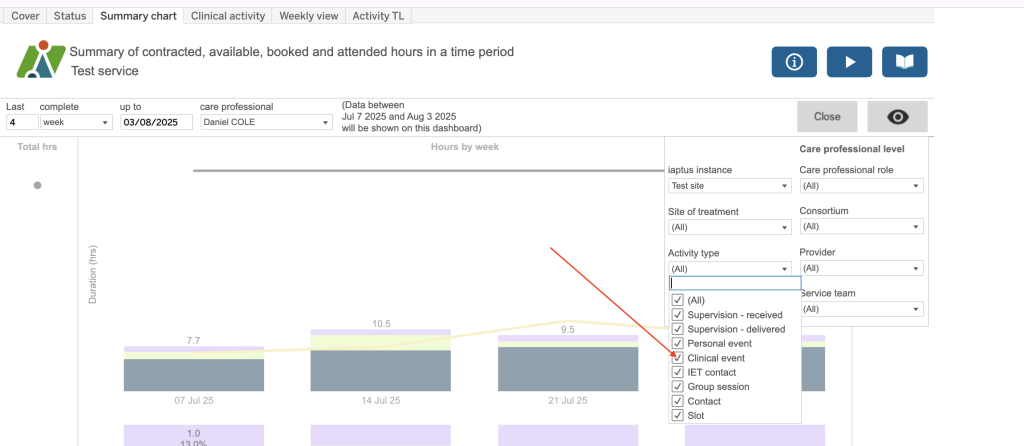Image resolution: width=1024 pixels, height=446 pixels.
Task: Click the info circle icon button
Action: 794,62
